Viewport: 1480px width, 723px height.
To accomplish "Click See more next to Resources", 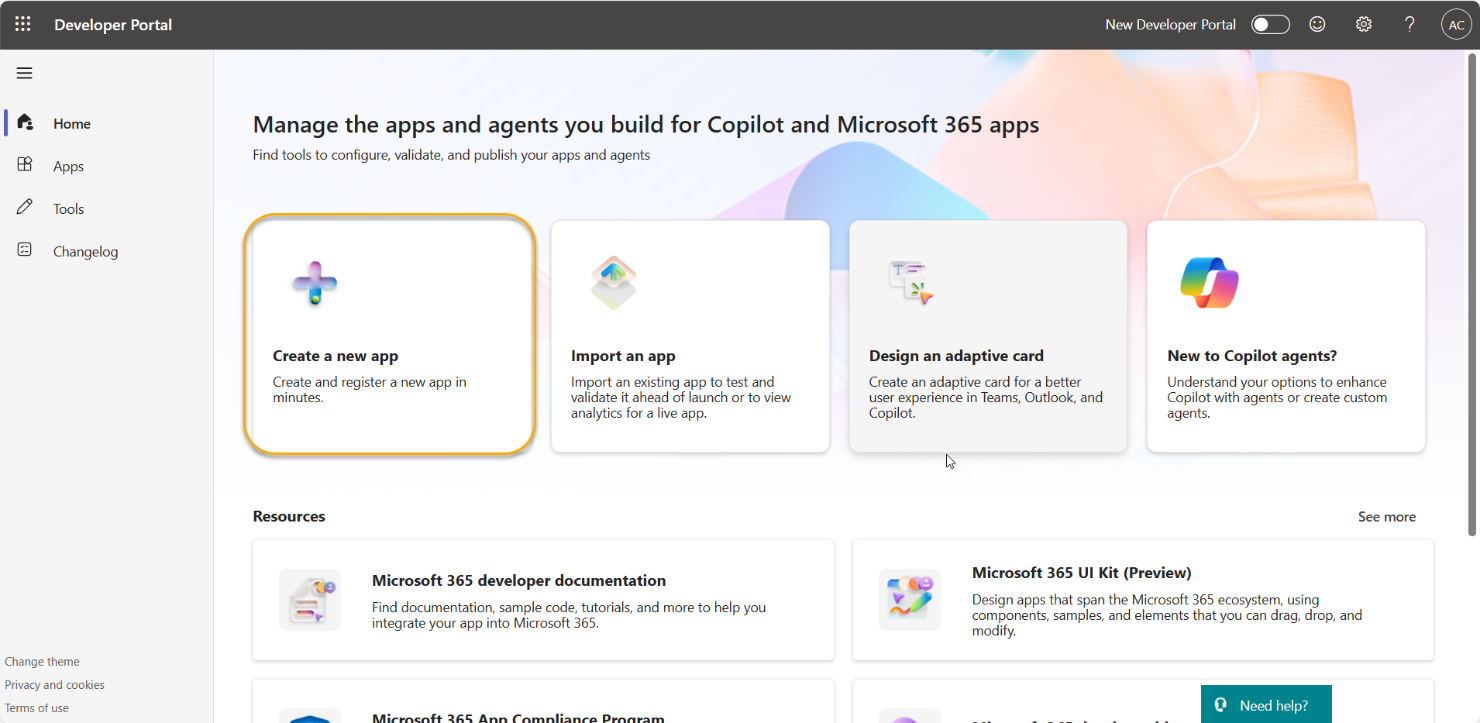I will 1386,517.
